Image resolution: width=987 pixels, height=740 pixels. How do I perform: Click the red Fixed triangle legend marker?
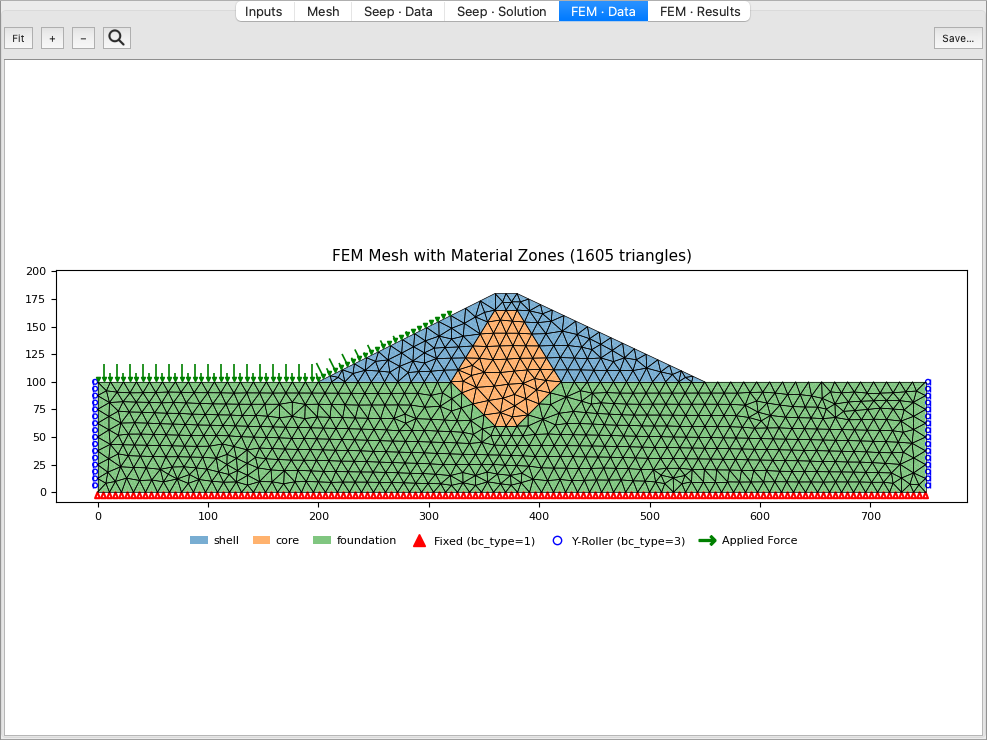point(419,541)
